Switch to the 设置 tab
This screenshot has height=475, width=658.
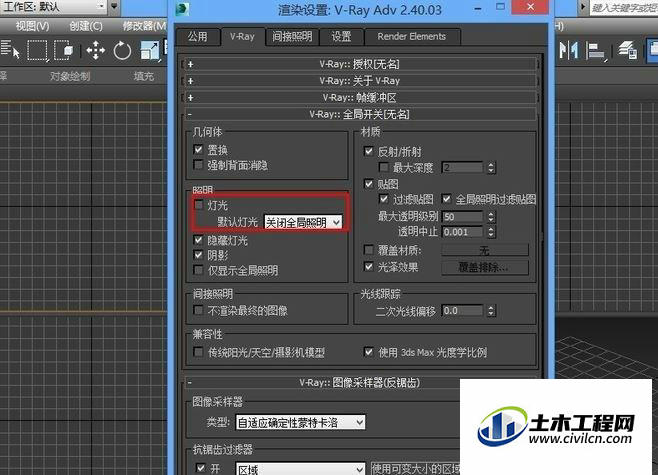tap(341, 37)
